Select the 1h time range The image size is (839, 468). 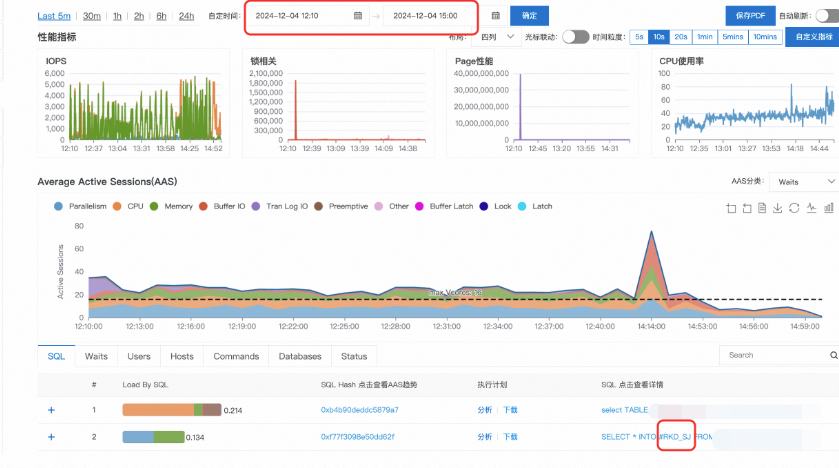click(117, 16)
